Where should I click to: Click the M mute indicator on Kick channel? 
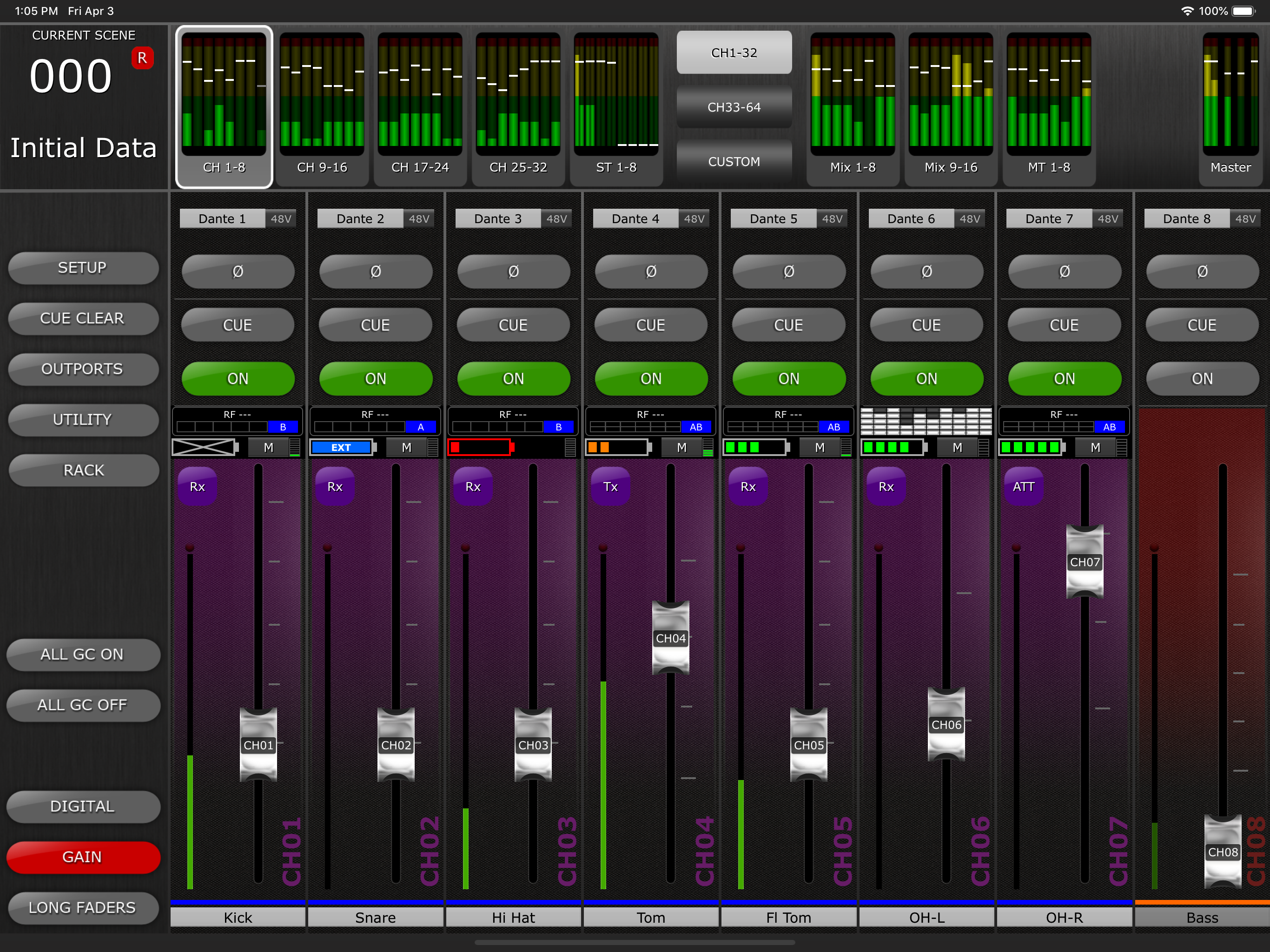[269, 447]
